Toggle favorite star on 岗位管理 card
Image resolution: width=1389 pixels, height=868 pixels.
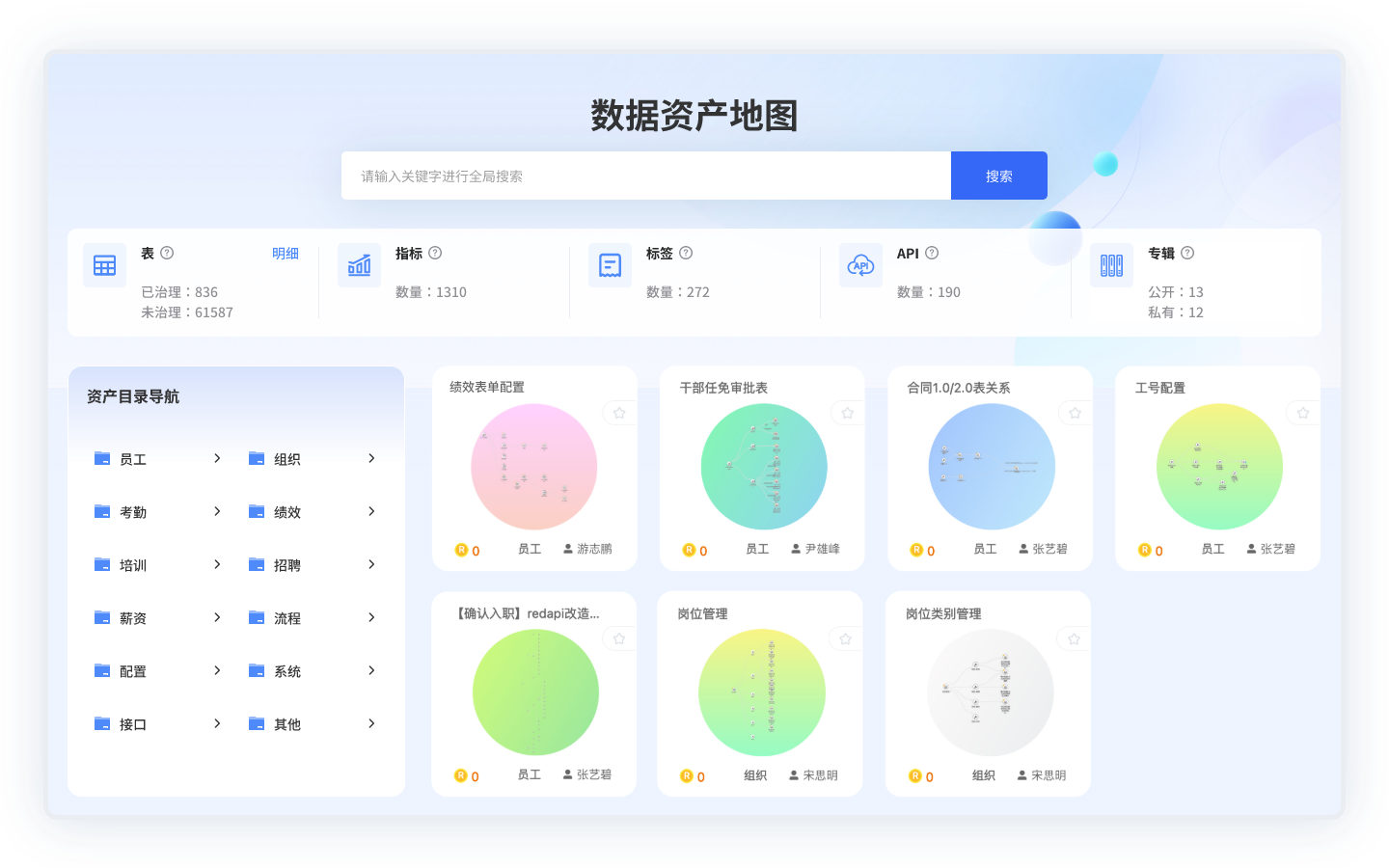[x=845, y=638]
